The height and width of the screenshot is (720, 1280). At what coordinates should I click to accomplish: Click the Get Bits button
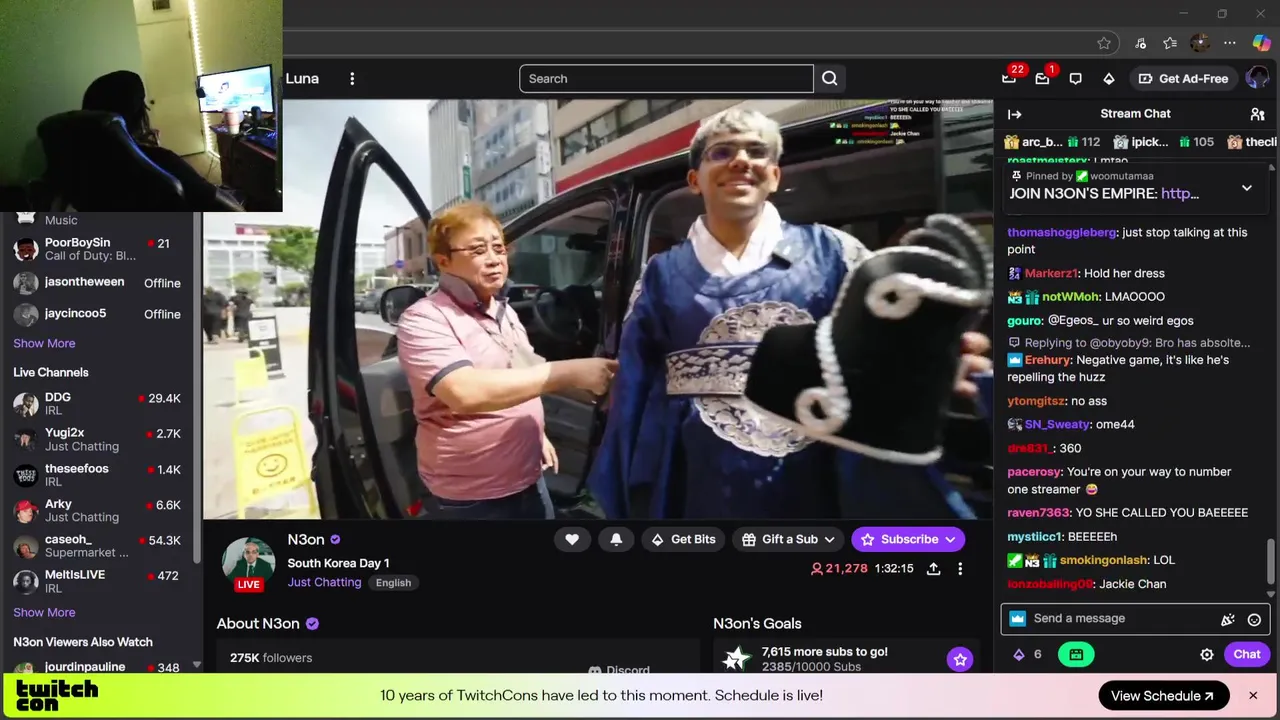tap(684, 539)
